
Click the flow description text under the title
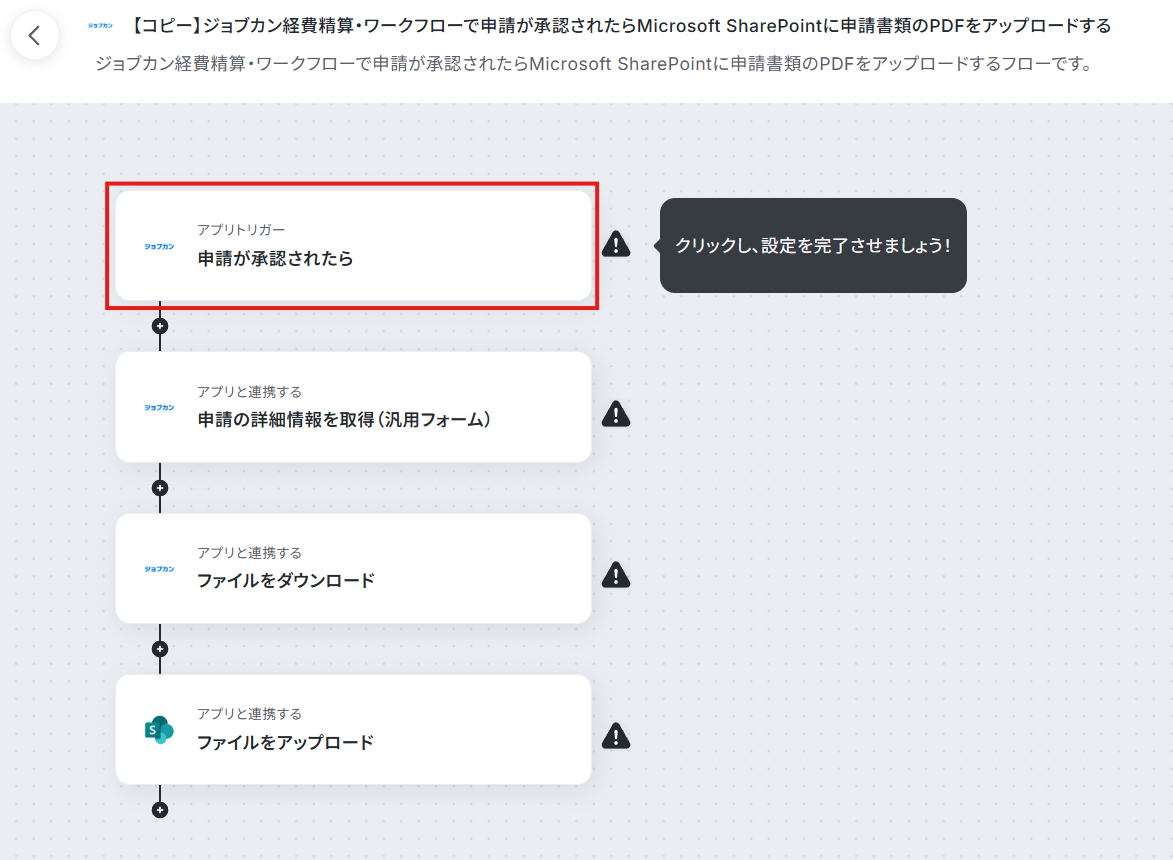click(595, 64)
